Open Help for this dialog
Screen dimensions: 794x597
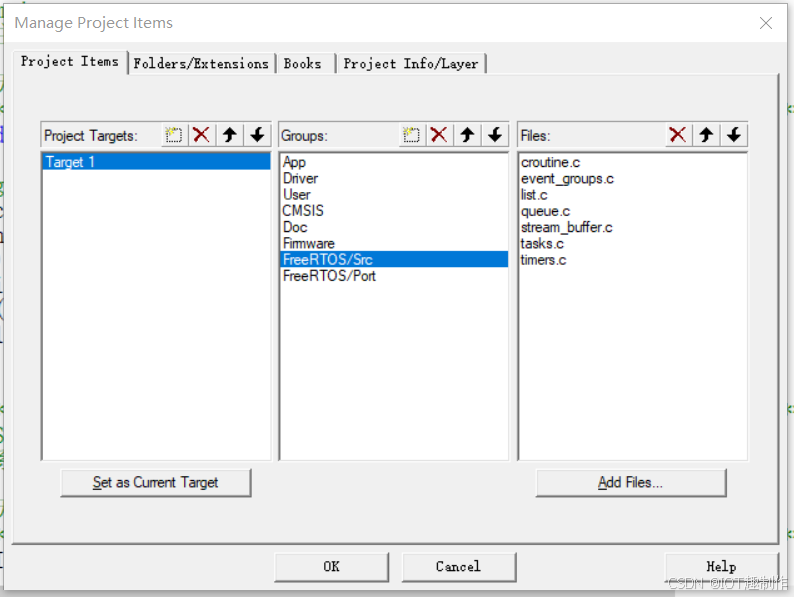[x=722, y=567]
